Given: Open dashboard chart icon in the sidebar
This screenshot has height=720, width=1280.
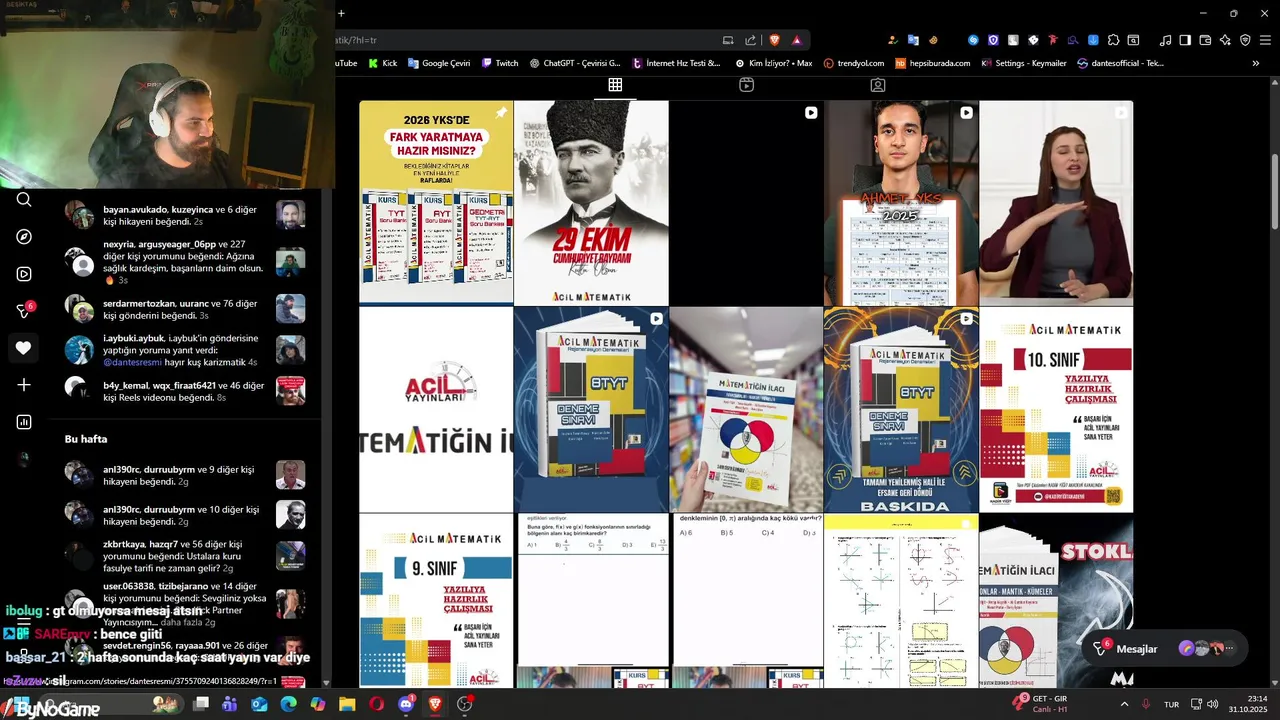Looking at the screenshot, I should point(24,422).
